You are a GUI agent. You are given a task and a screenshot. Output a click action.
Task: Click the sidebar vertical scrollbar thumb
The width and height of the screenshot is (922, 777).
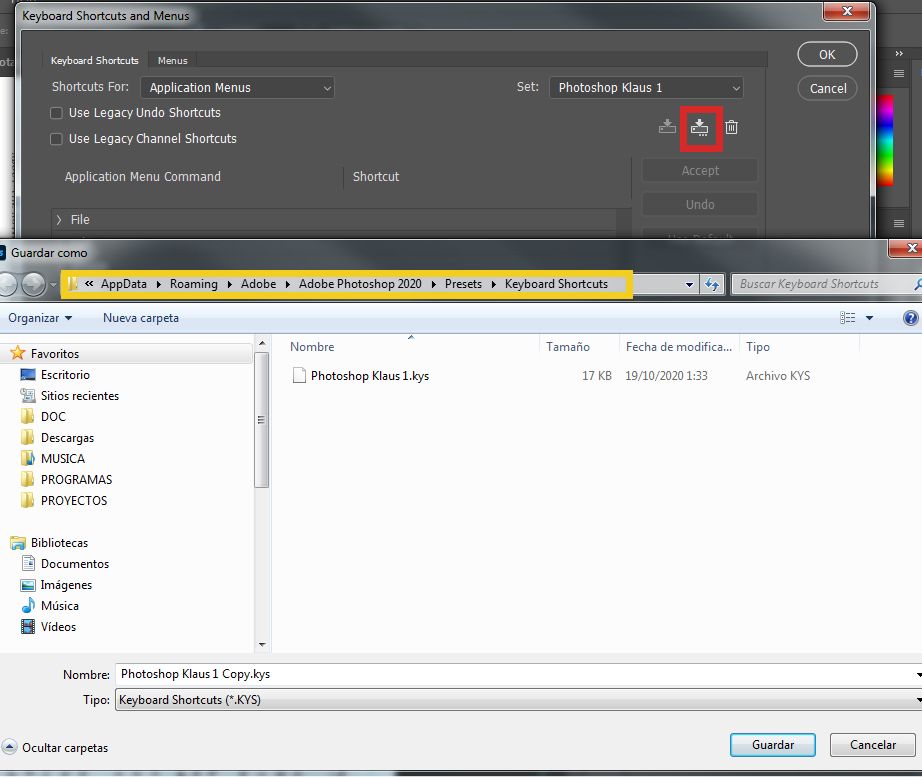[x=262, y=420]
